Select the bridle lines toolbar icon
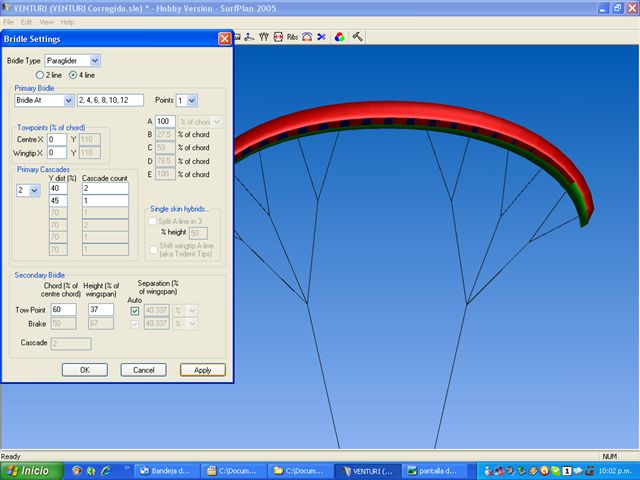The width and height of the screenshot is (640, 480). pos(264,37)
